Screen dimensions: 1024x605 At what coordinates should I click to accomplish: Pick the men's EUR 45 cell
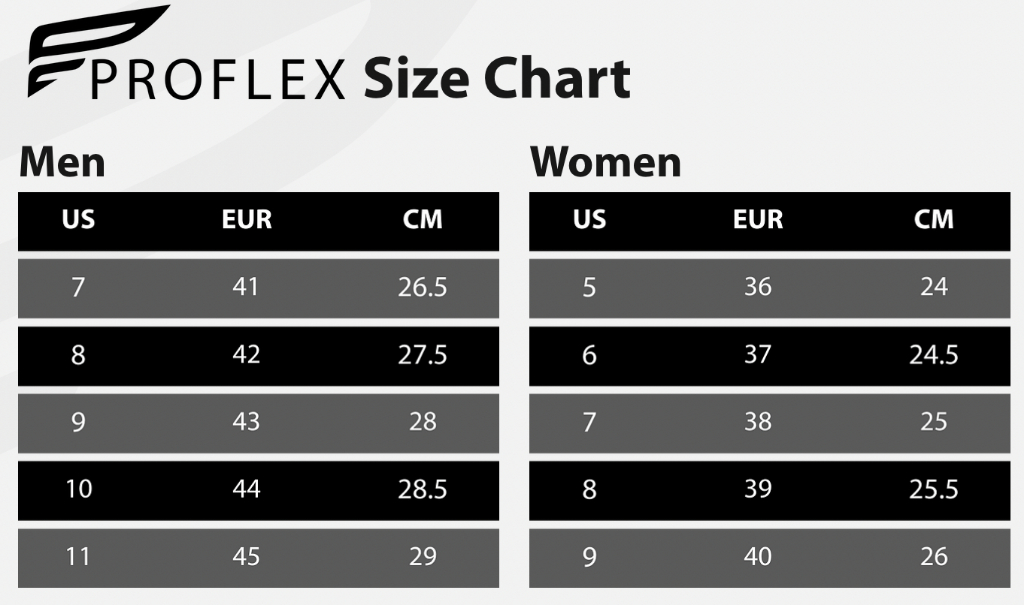tap(245, 556)
